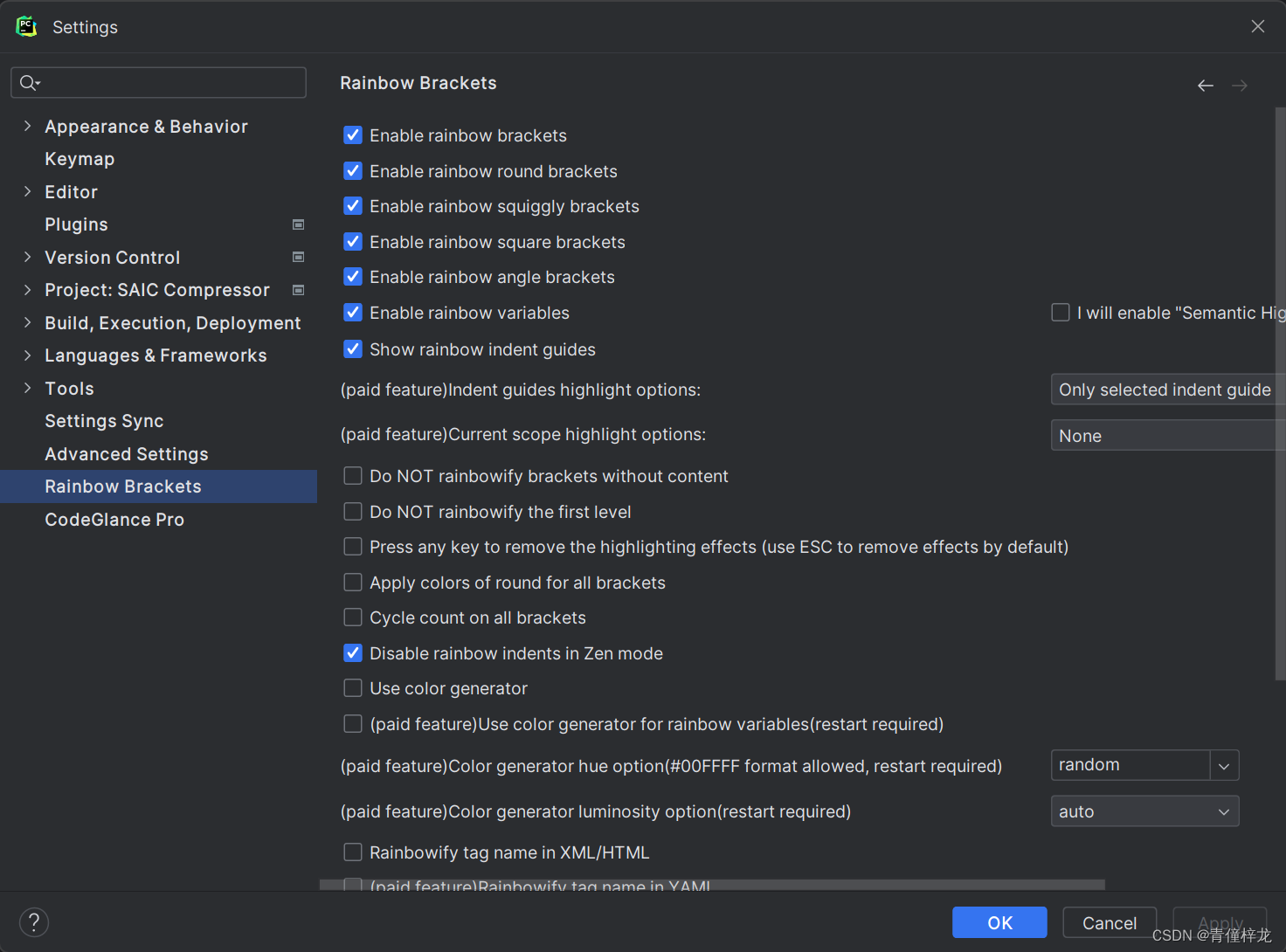Open help via the question mark icon
The height and width of the screenshot is (952, 1286).
pyautogui.click(x=33, y=921)
